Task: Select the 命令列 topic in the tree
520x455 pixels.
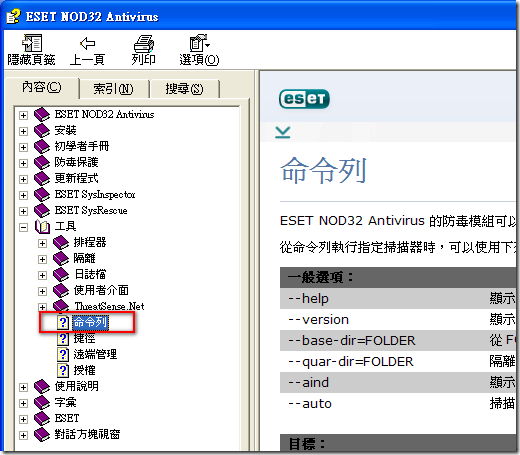Action: pos(90,322)
